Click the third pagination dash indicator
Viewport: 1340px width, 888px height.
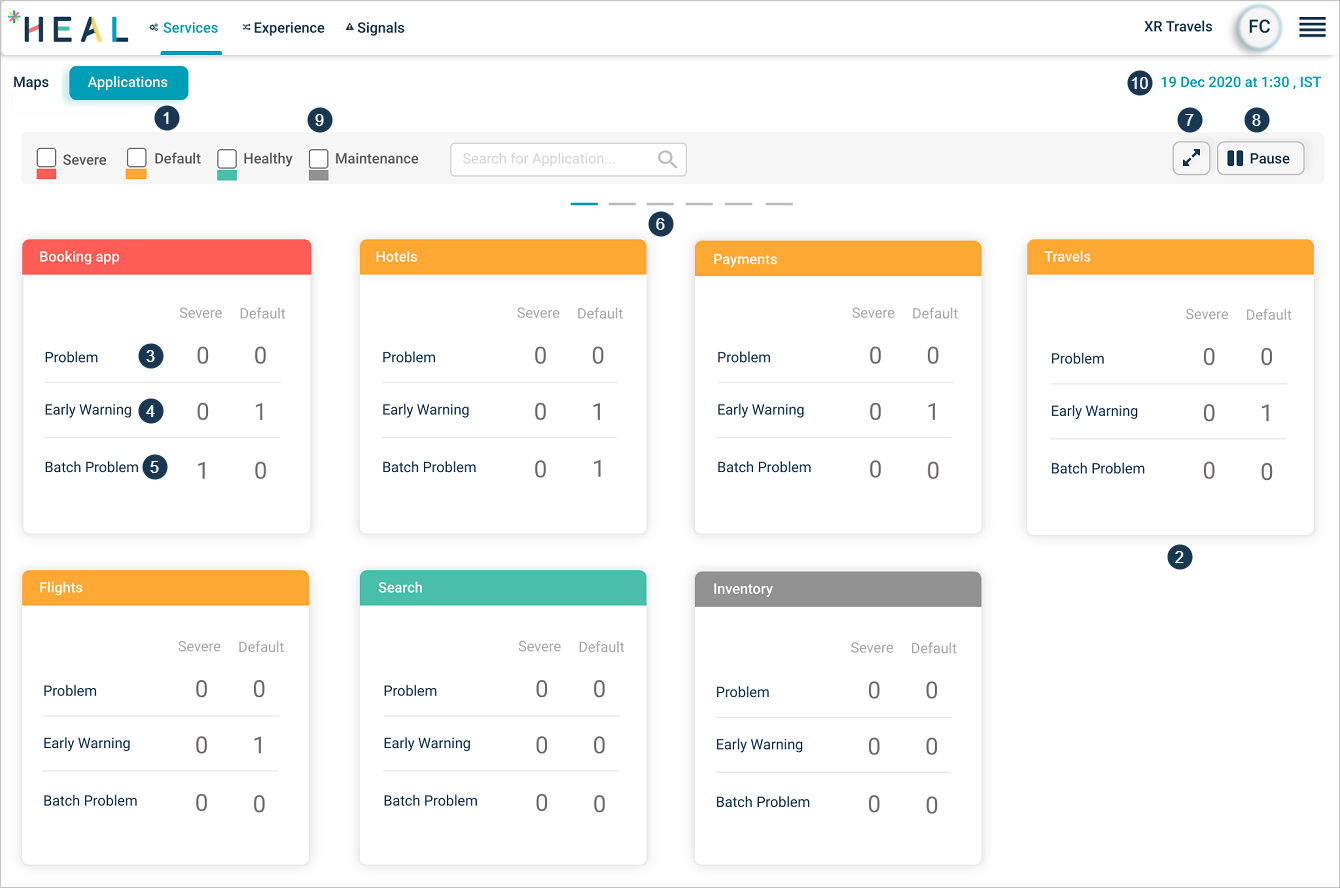pos(660,204)
